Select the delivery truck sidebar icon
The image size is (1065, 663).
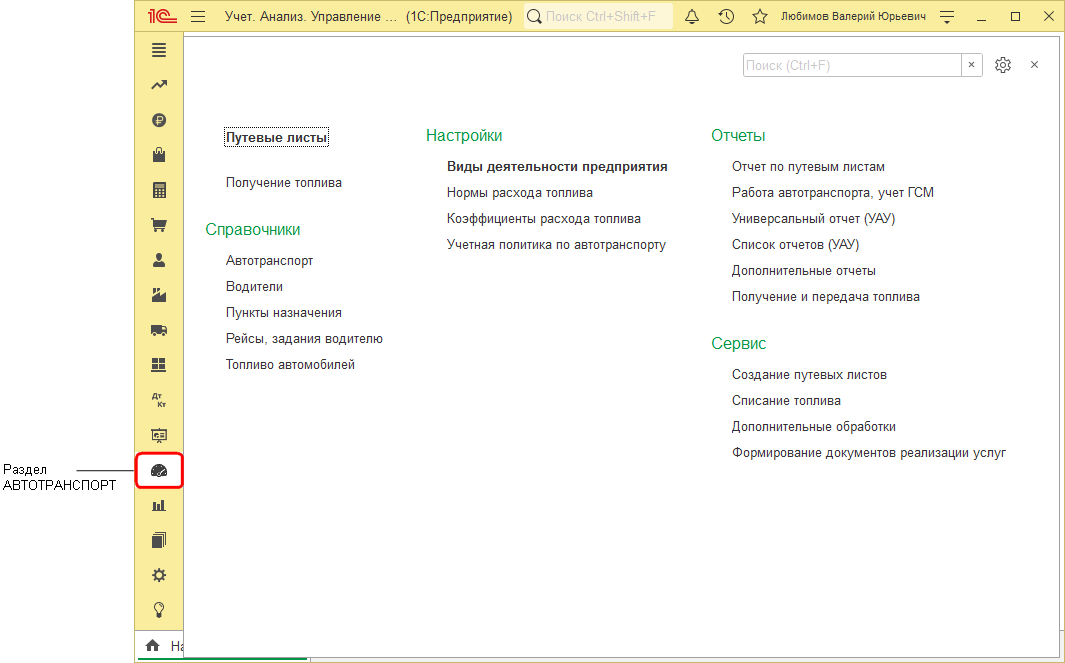click(159, 330)
